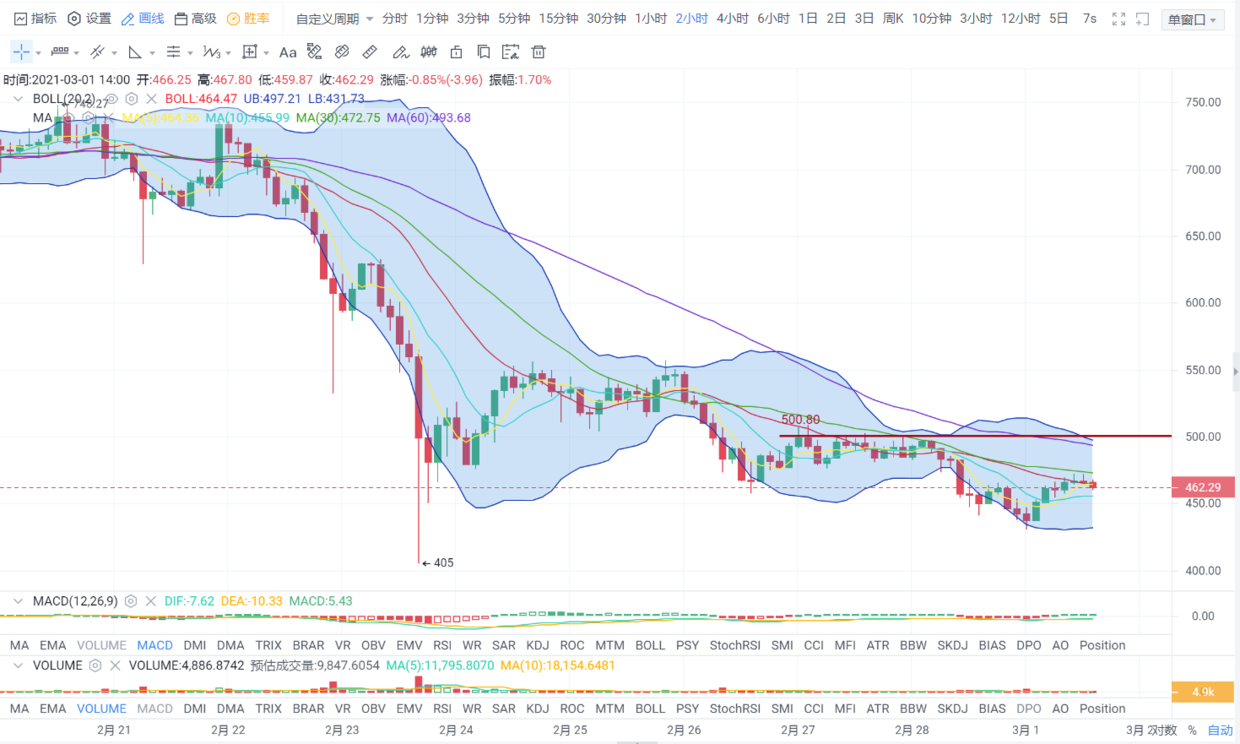Click the 462.29 current price label on axis
1240x744 pixels.
click(x=1204, y=487)
